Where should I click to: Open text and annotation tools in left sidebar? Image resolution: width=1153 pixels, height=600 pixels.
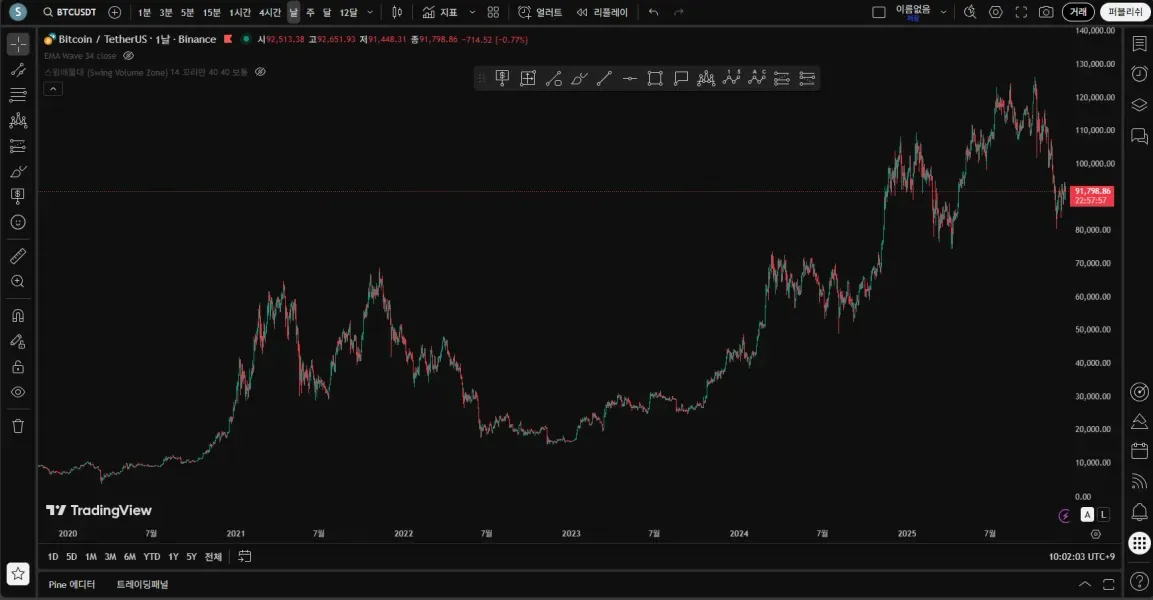click(18, 196)
